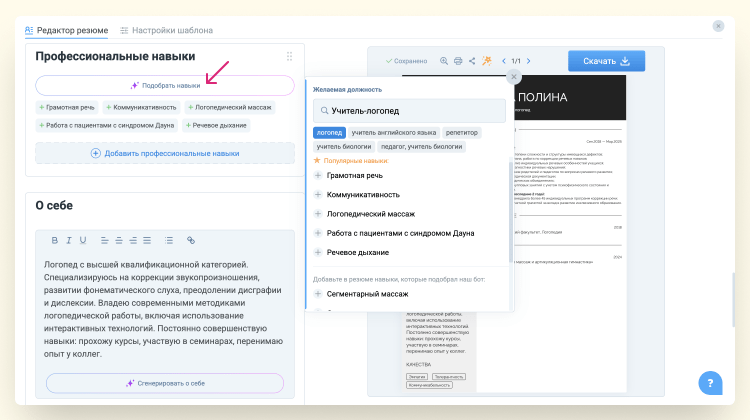The width and height of the screenshot is (750, 420).
Task: Click the Сохранено status label
Action: [x=406, y=61]
